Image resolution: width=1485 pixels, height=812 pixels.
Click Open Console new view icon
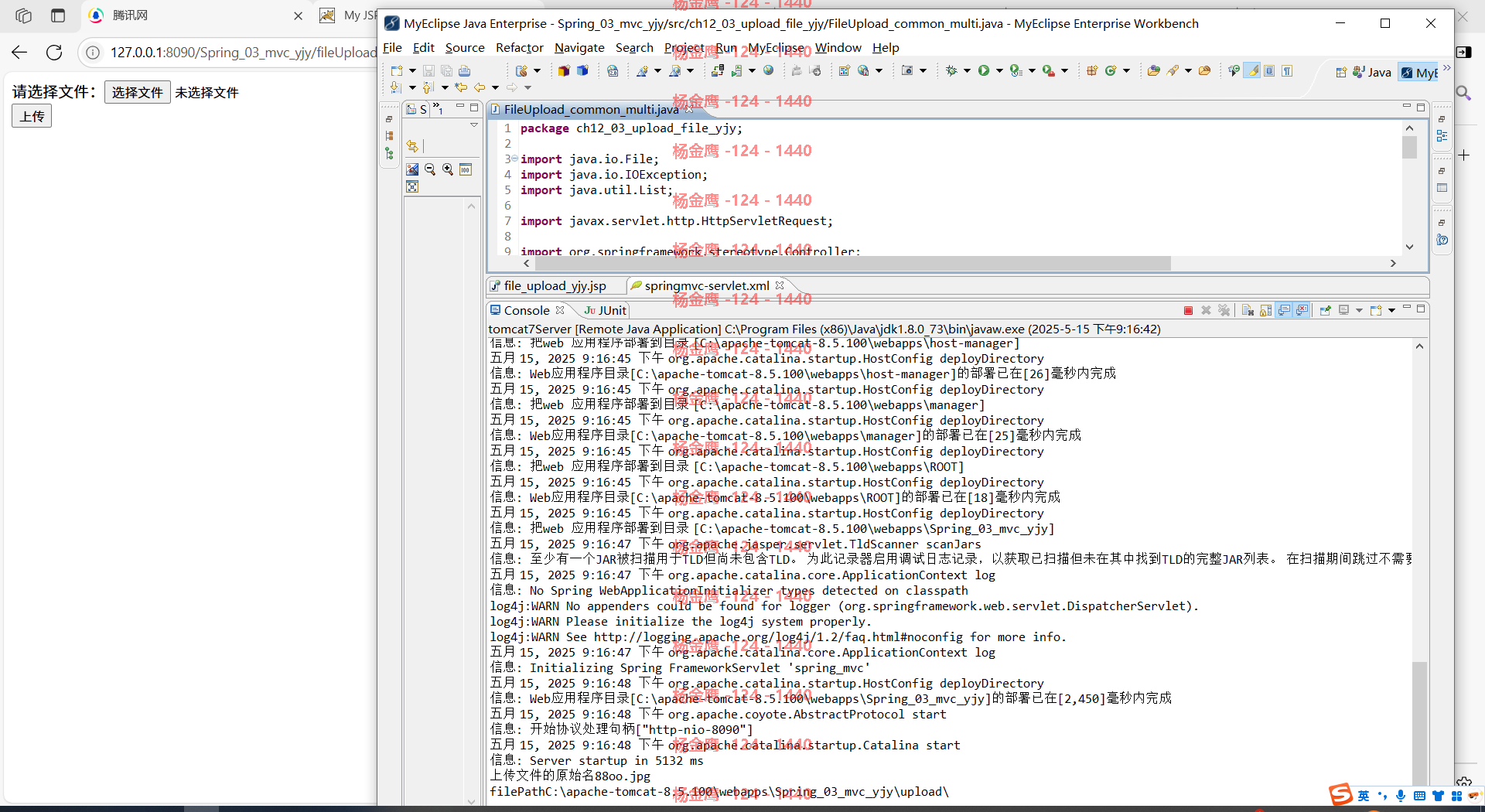click(1376, 310)
